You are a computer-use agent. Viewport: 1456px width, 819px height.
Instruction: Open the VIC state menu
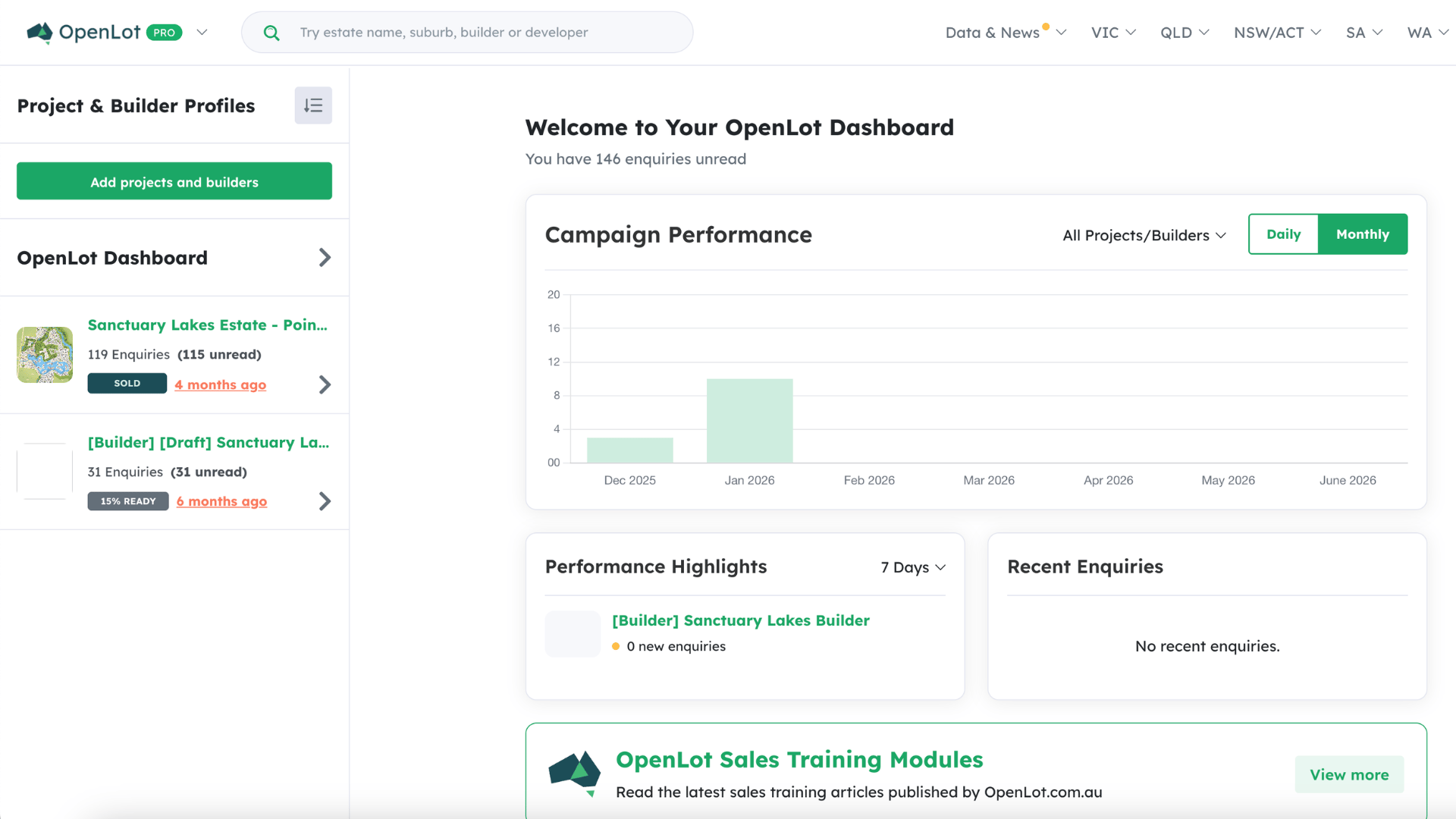[x=1113, y=33]
